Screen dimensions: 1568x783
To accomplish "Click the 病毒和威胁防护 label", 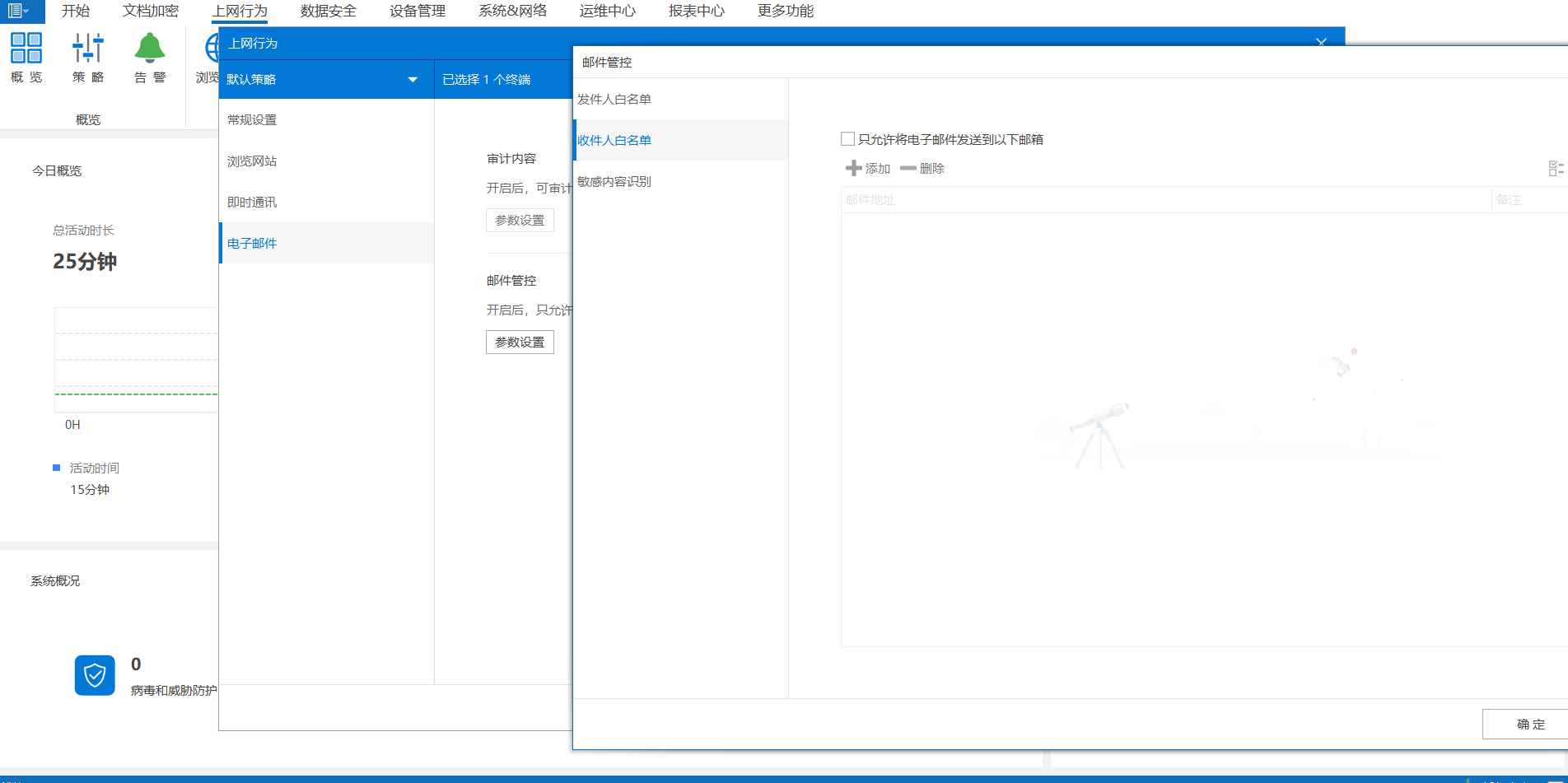I will (x=174, y=690).
